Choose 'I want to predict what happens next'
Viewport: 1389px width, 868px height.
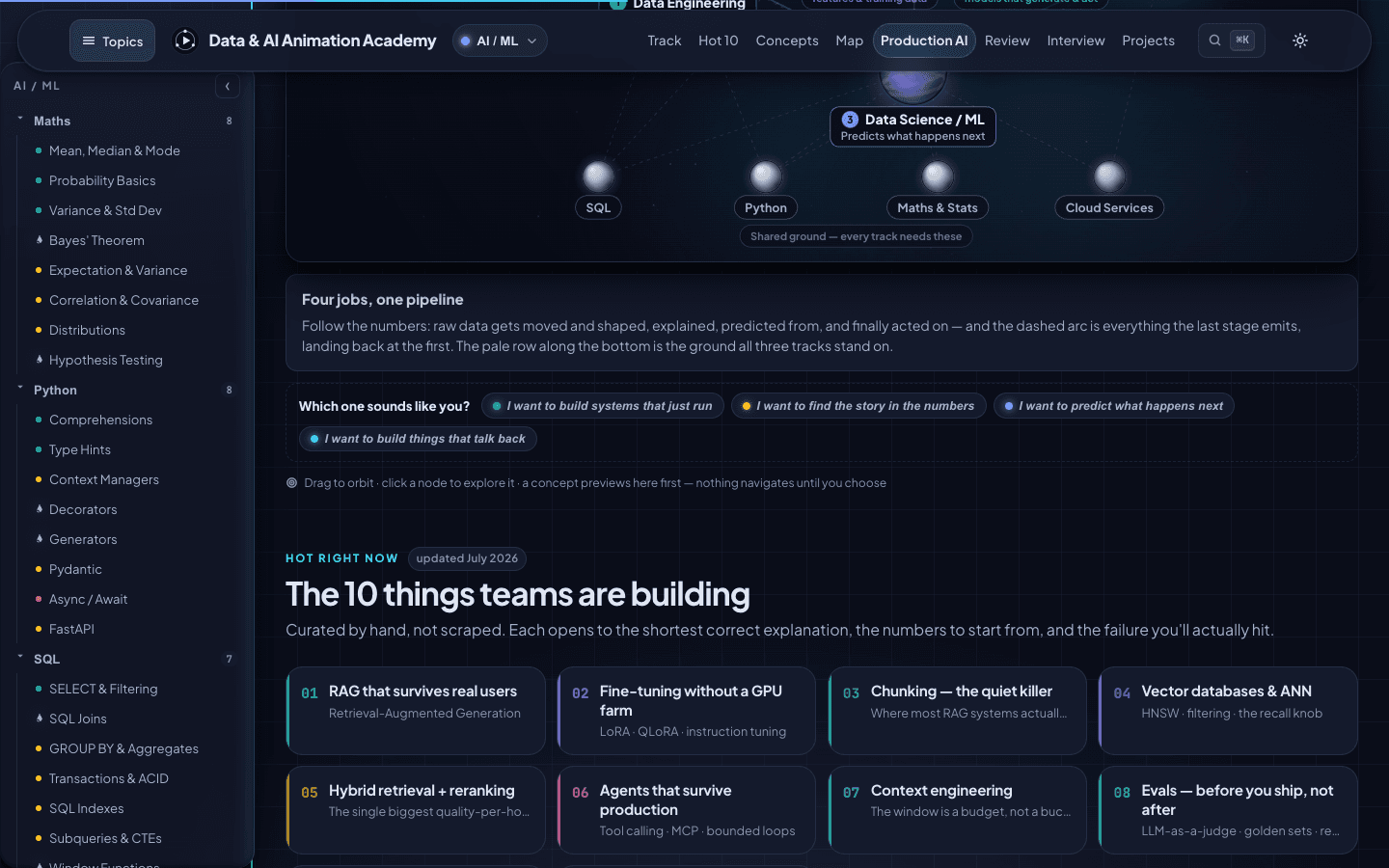click(x=1113, y=406)
